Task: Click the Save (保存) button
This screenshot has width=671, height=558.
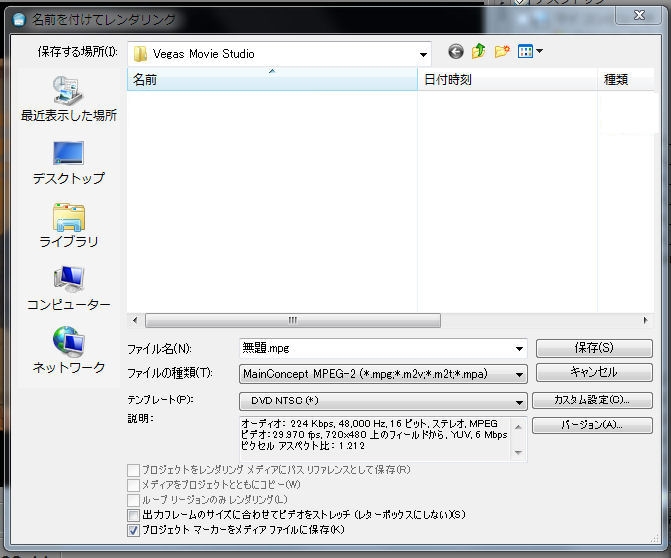Action: 594,348
